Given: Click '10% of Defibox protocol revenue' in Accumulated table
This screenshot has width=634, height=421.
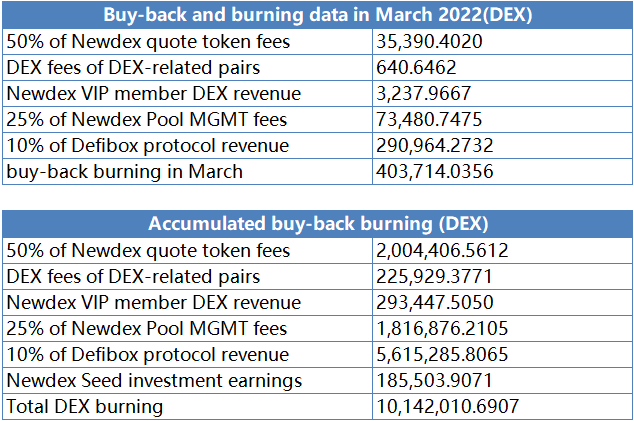Looking at the screenshot, I should click(148, 355).
